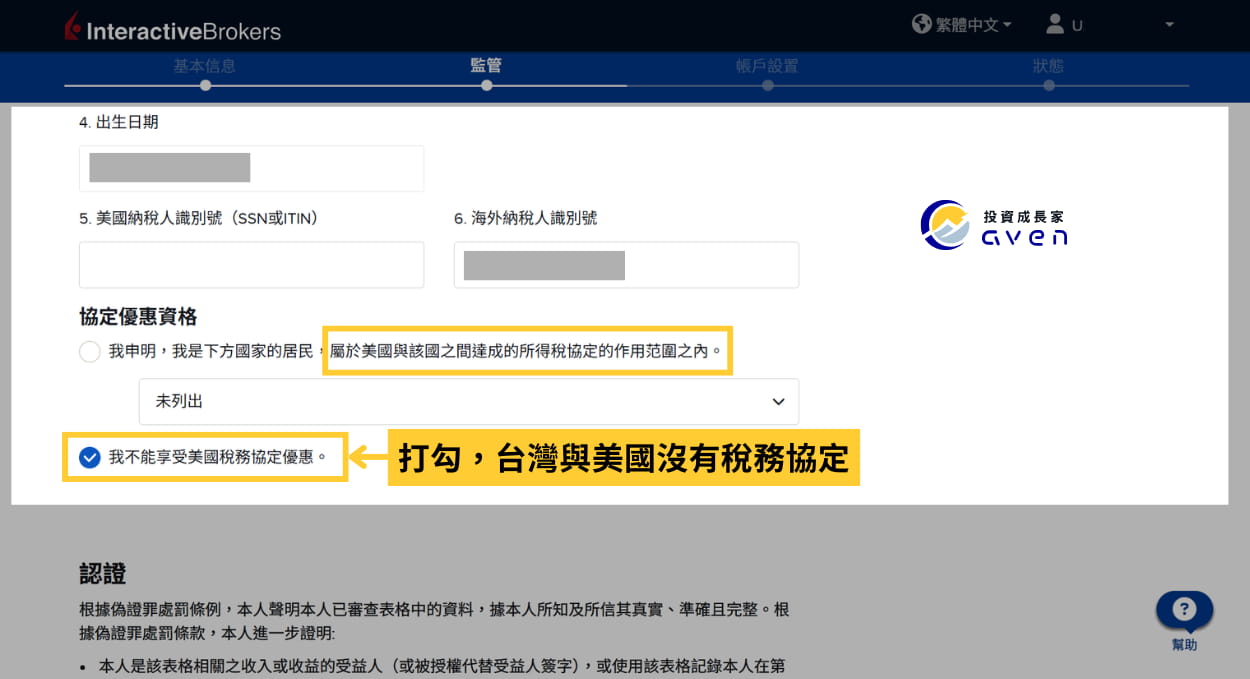Click the progress dot under 帳戶設置
The width and height of the screenshot is (1250, 679).
(x=767, y=86)
